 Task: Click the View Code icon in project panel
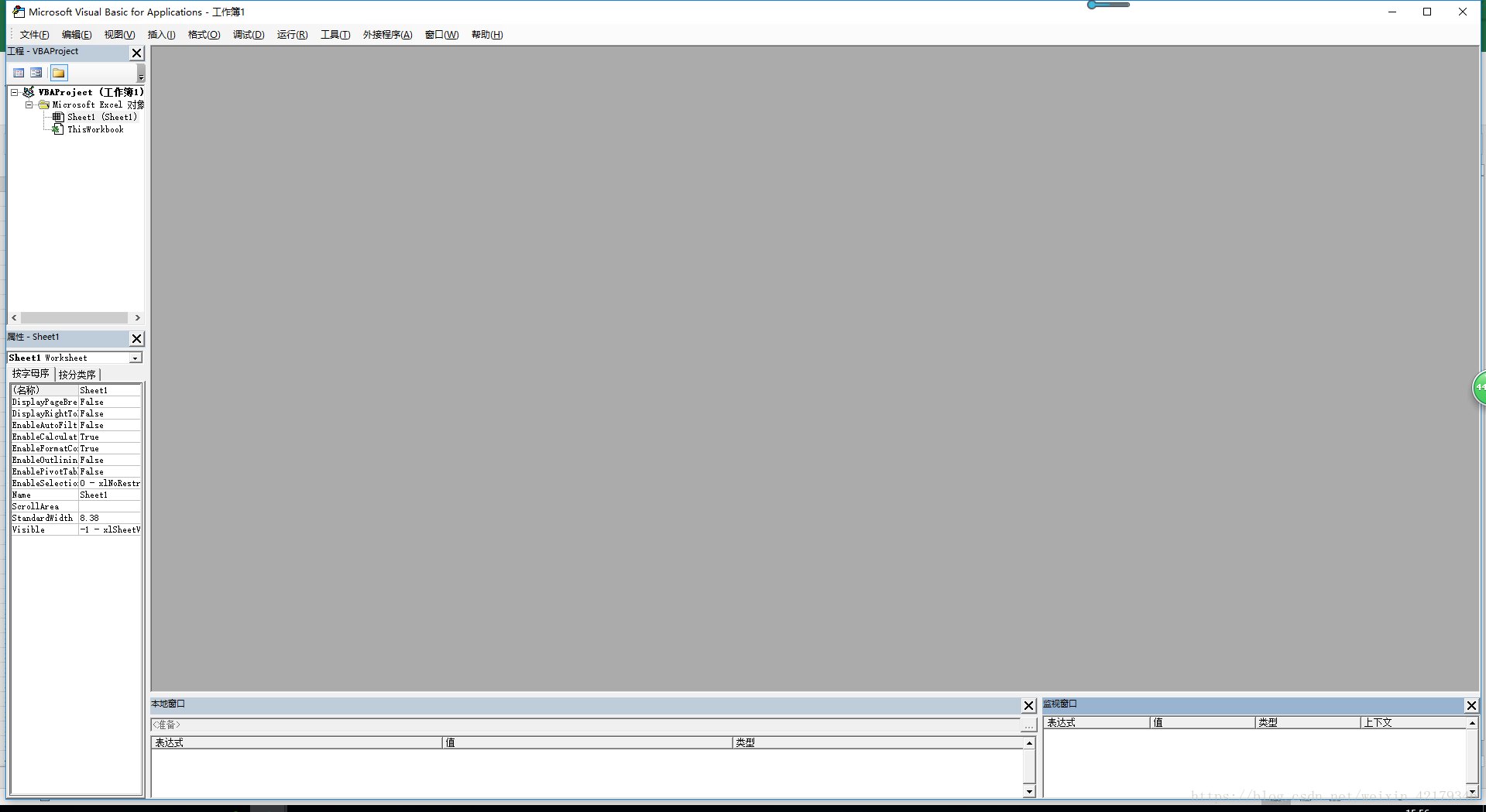click(x=19, y=73)
